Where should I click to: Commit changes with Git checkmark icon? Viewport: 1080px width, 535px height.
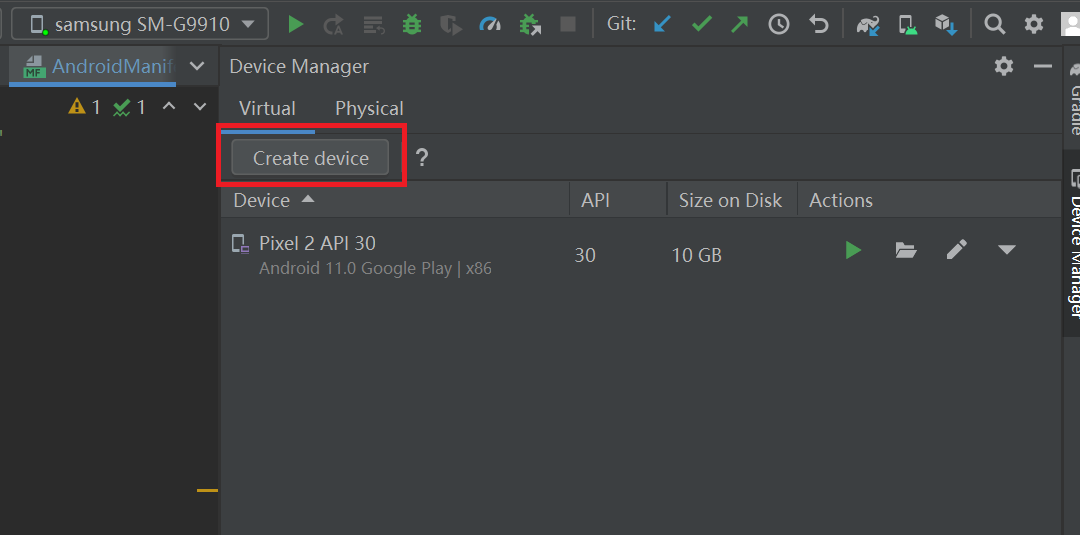(701, 25)
